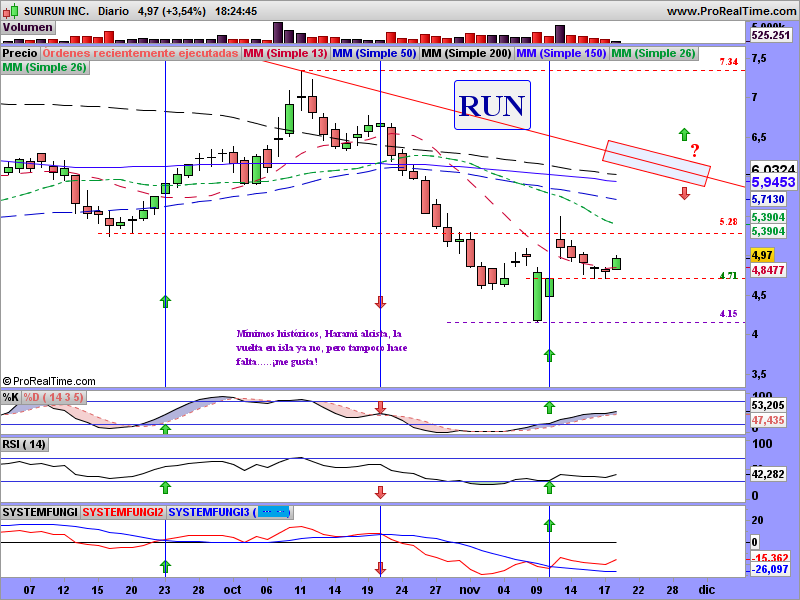Click the 09 date on time axis
Image resolution: width=800 pixels, height=600 pixels.
click(x=537, y=590)
